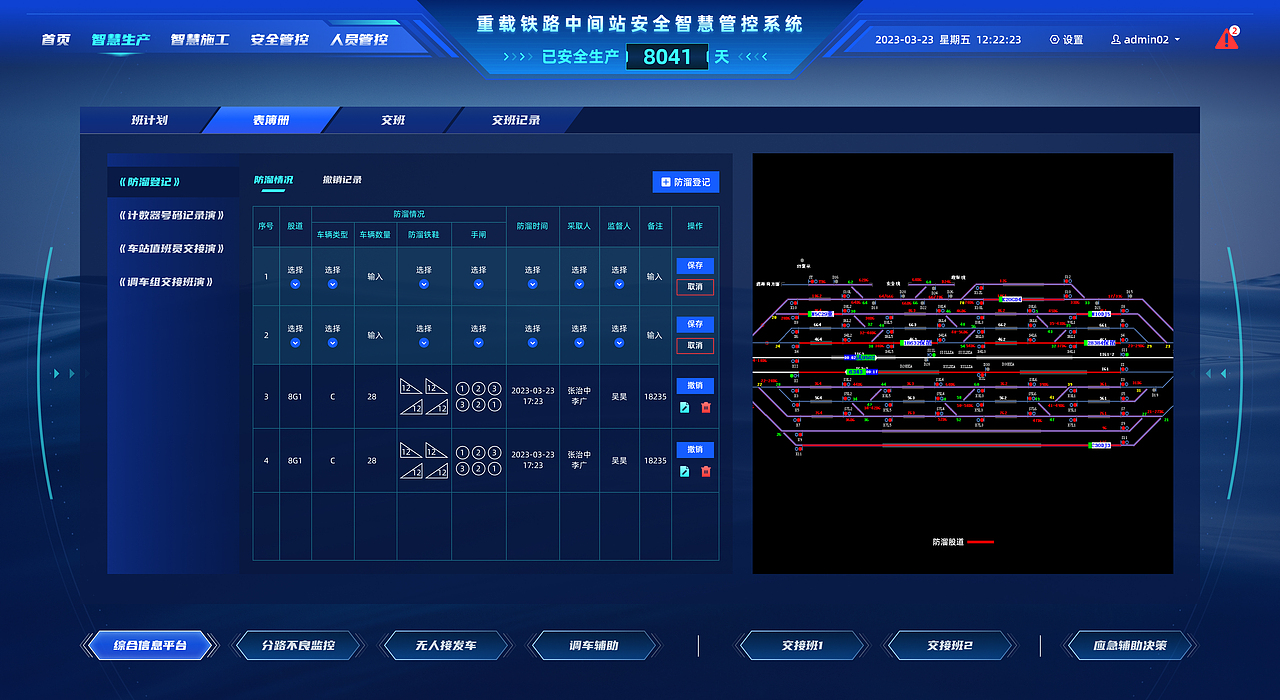Open 人员管控 in top navigation
The height and width of the screenshot is (700, 1280).
pos(359,40)
